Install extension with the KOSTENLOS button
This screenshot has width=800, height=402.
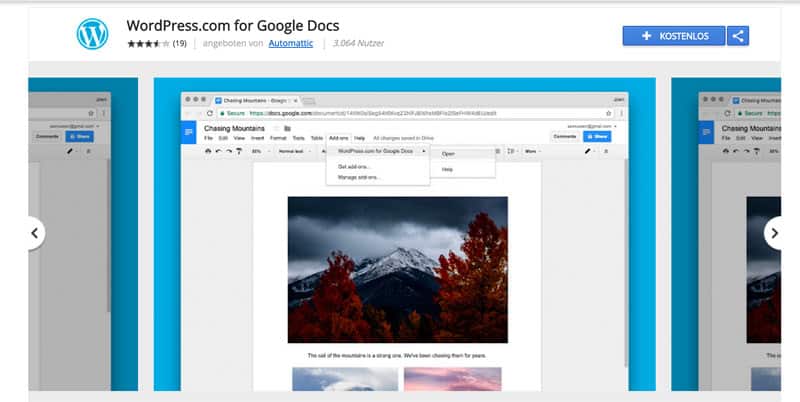pos(674,36)
